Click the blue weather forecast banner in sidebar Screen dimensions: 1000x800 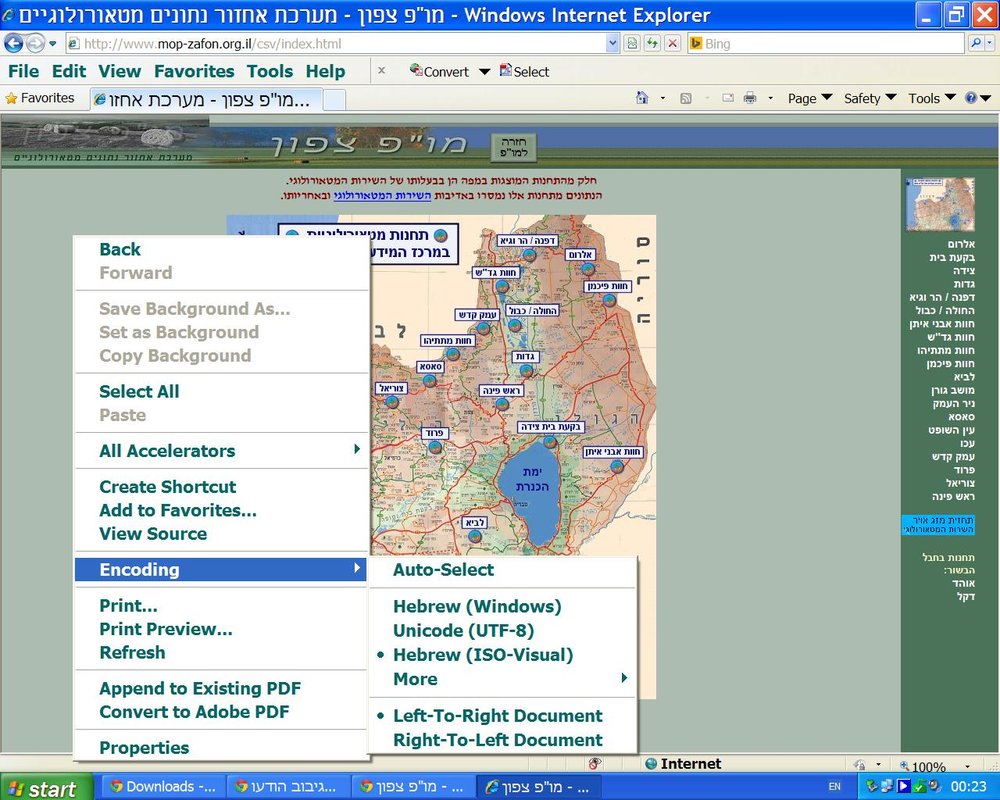(x=938, y=524)
